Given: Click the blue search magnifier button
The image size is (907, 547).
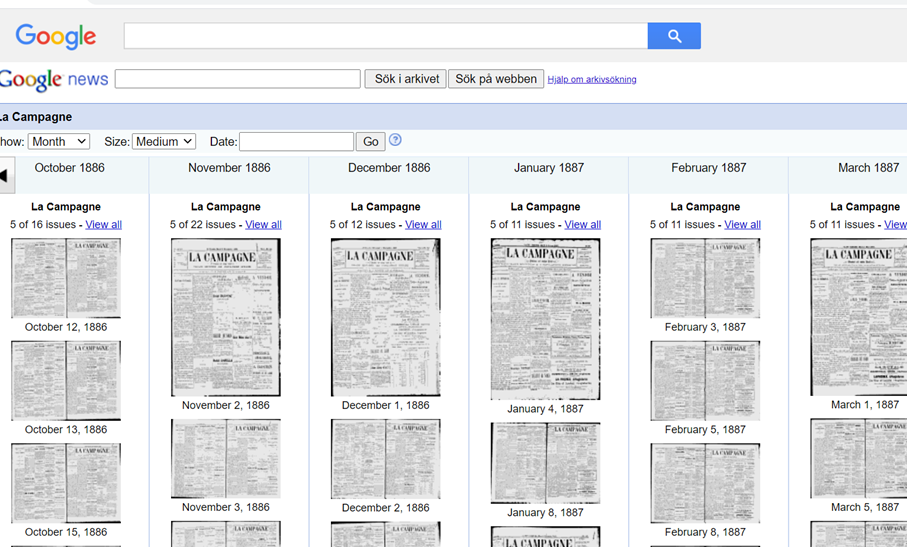Looking at the screenshot, I should click(674, 36).
